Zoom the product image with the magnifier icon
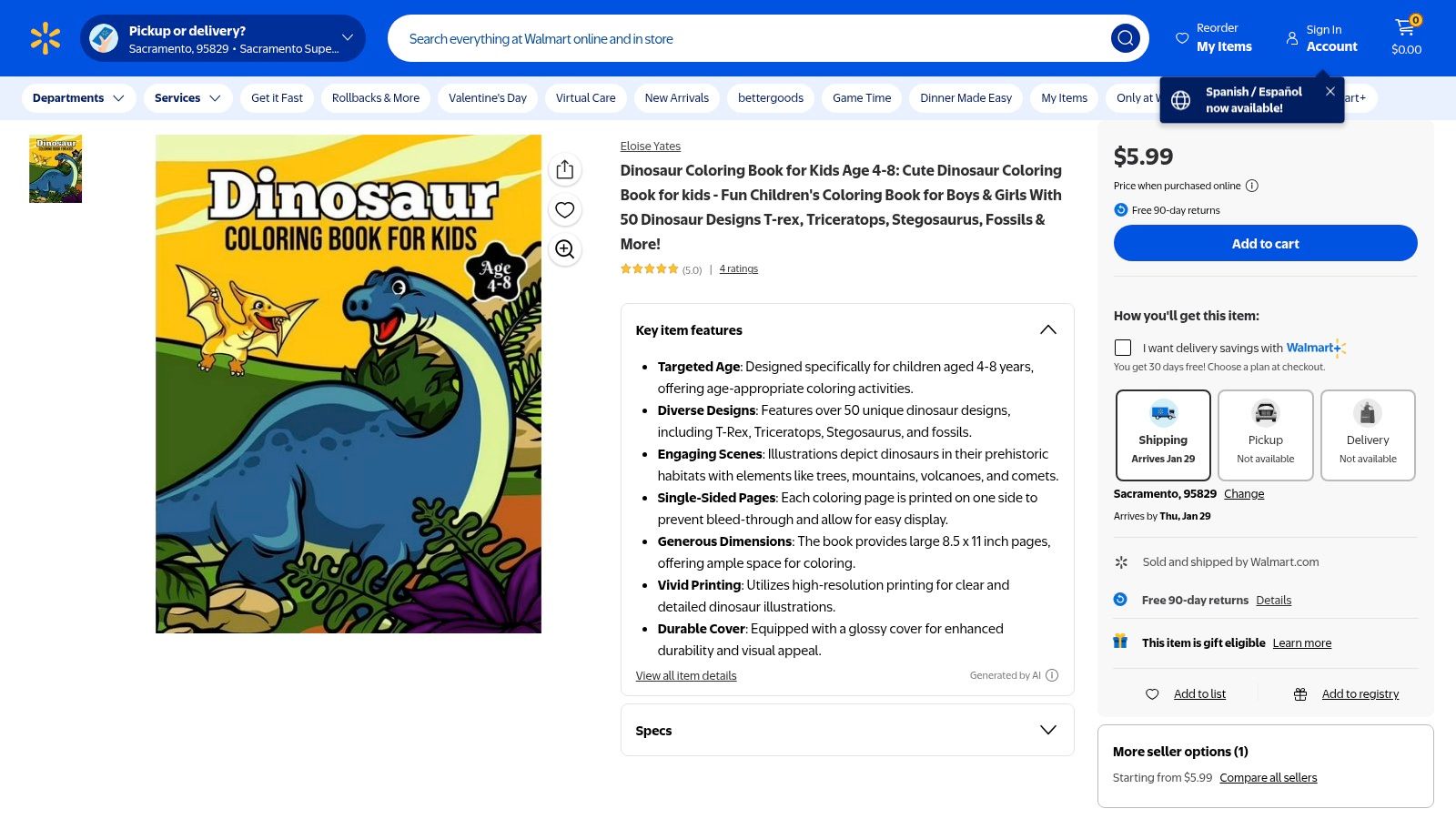1456x819 pixels. (x=564, y=249)
